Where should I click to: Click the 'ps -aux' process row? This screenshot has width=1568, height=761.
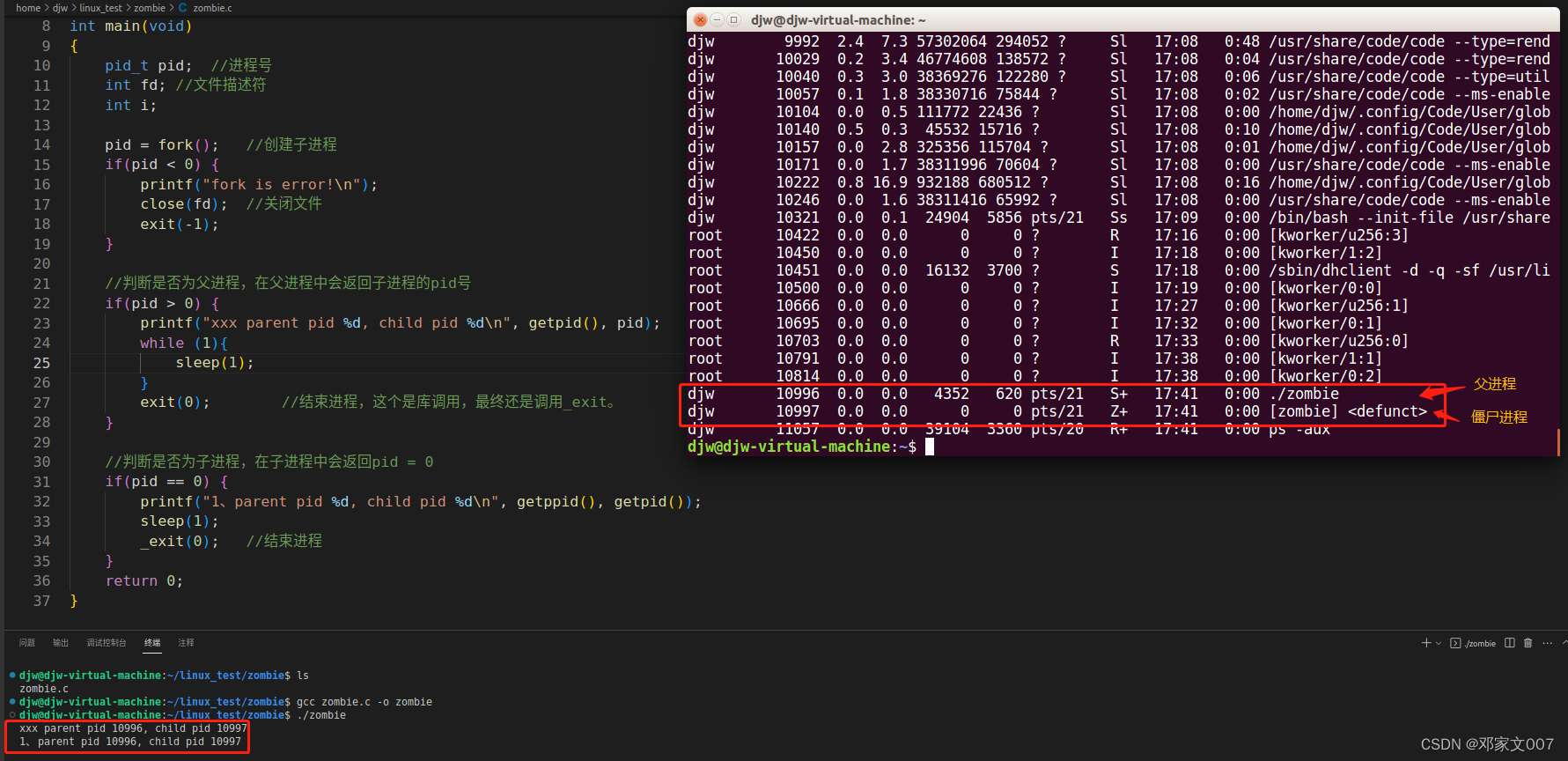1009,429
